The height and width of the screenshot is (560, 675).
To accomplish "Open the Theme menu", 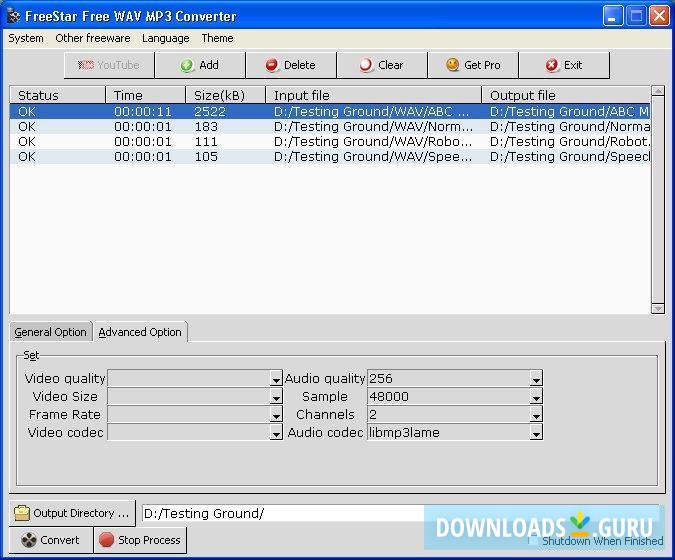I will 217,38.
